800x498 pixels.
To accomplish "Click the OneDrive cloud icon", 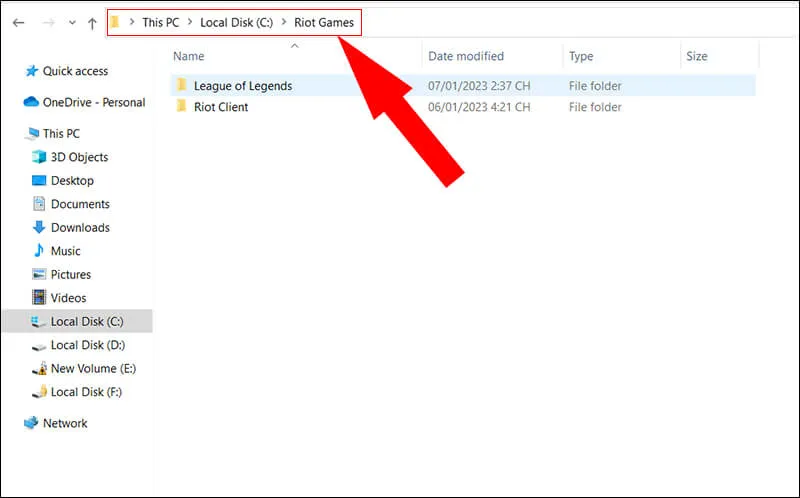I will (x=31, y=102).
